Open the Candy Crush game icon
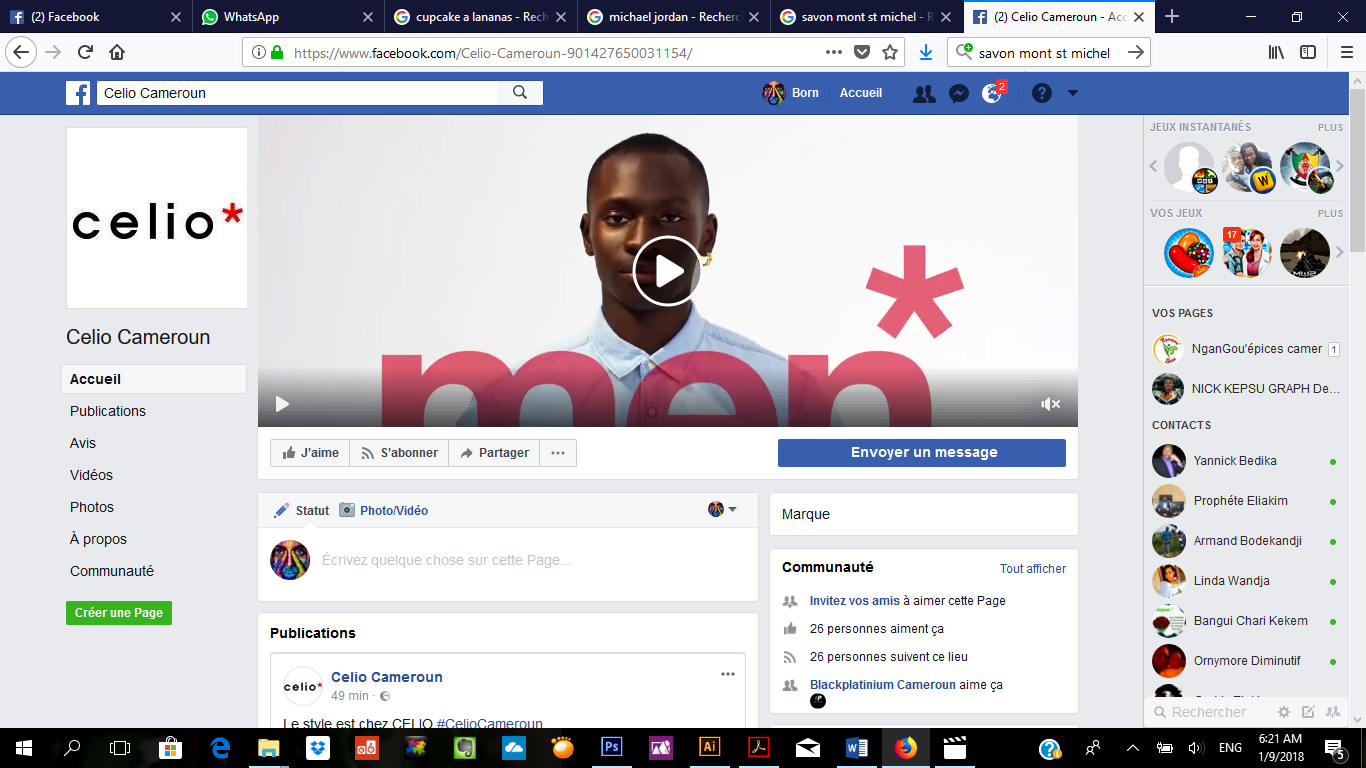Image resolution: width=1366 pixels, height=768 pixels. click(x=1189, y=253)
